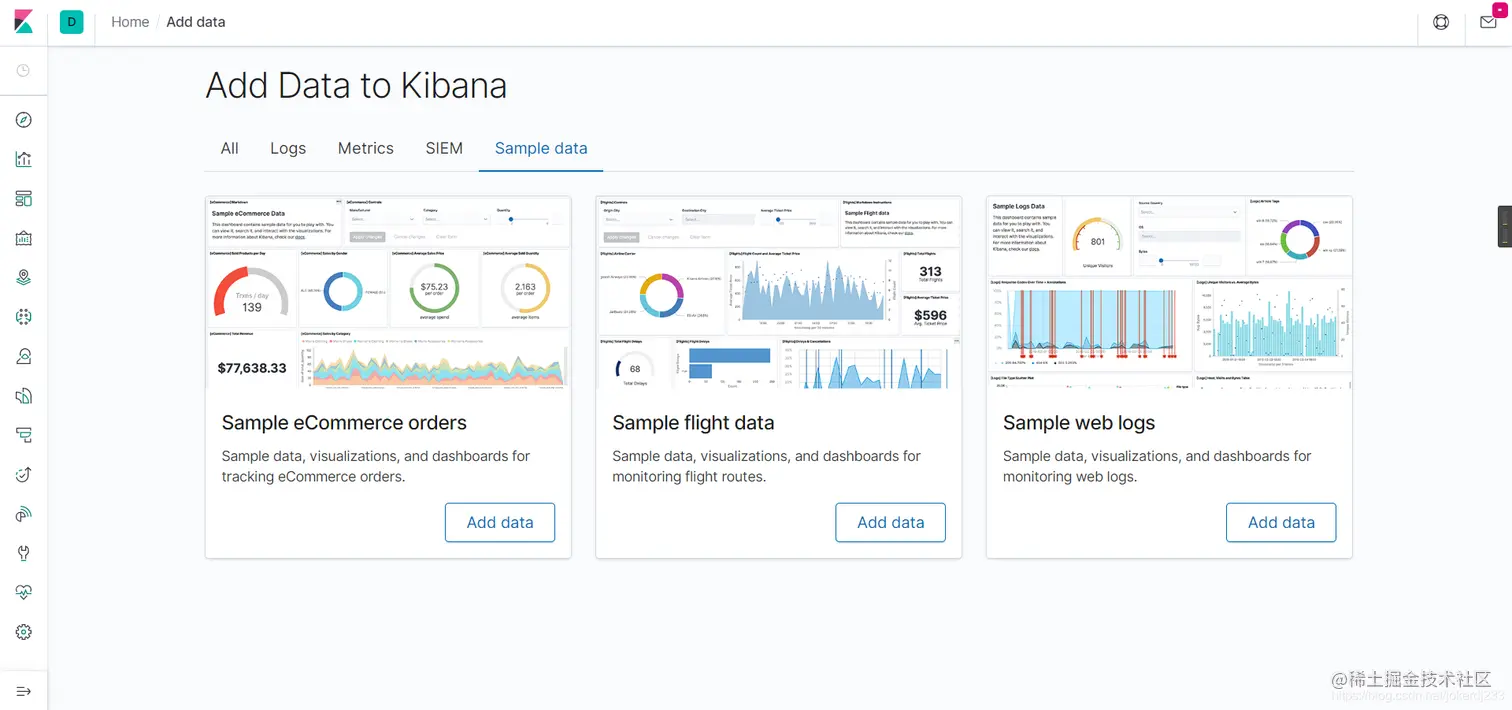Add data for Sample eCommerce orders

click(500, 522)
